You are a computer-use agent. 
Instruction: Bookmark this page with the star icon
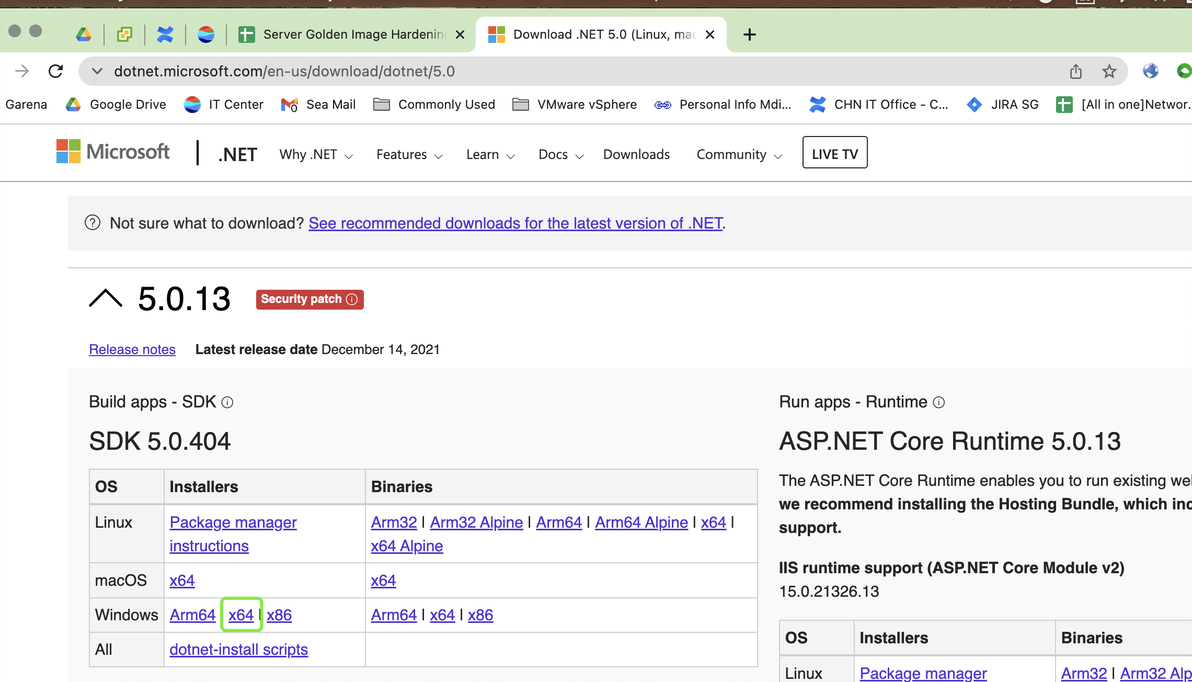point(1109,71)
